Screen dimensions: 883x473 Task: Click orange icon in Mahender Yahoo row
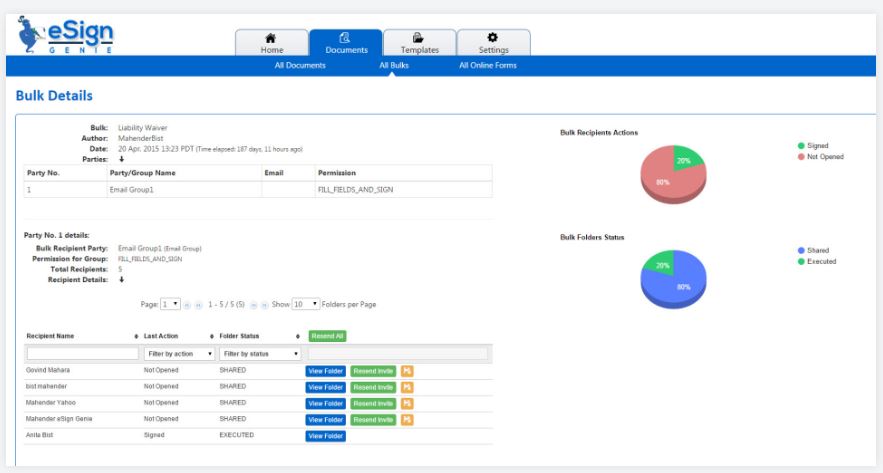[x=406, y=403]
